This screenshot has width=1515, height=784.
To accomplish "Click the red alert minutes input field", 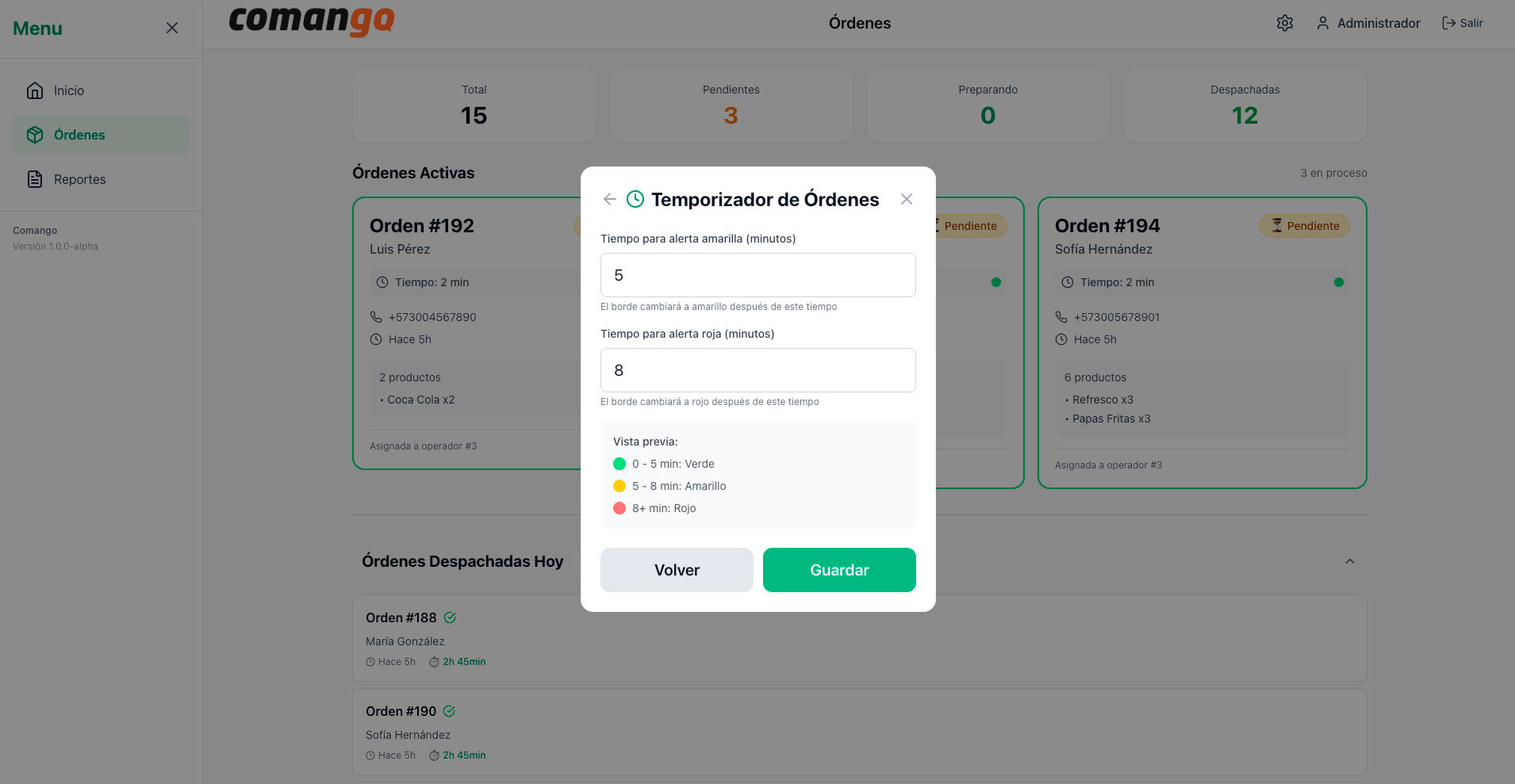I will pos(757,370).
